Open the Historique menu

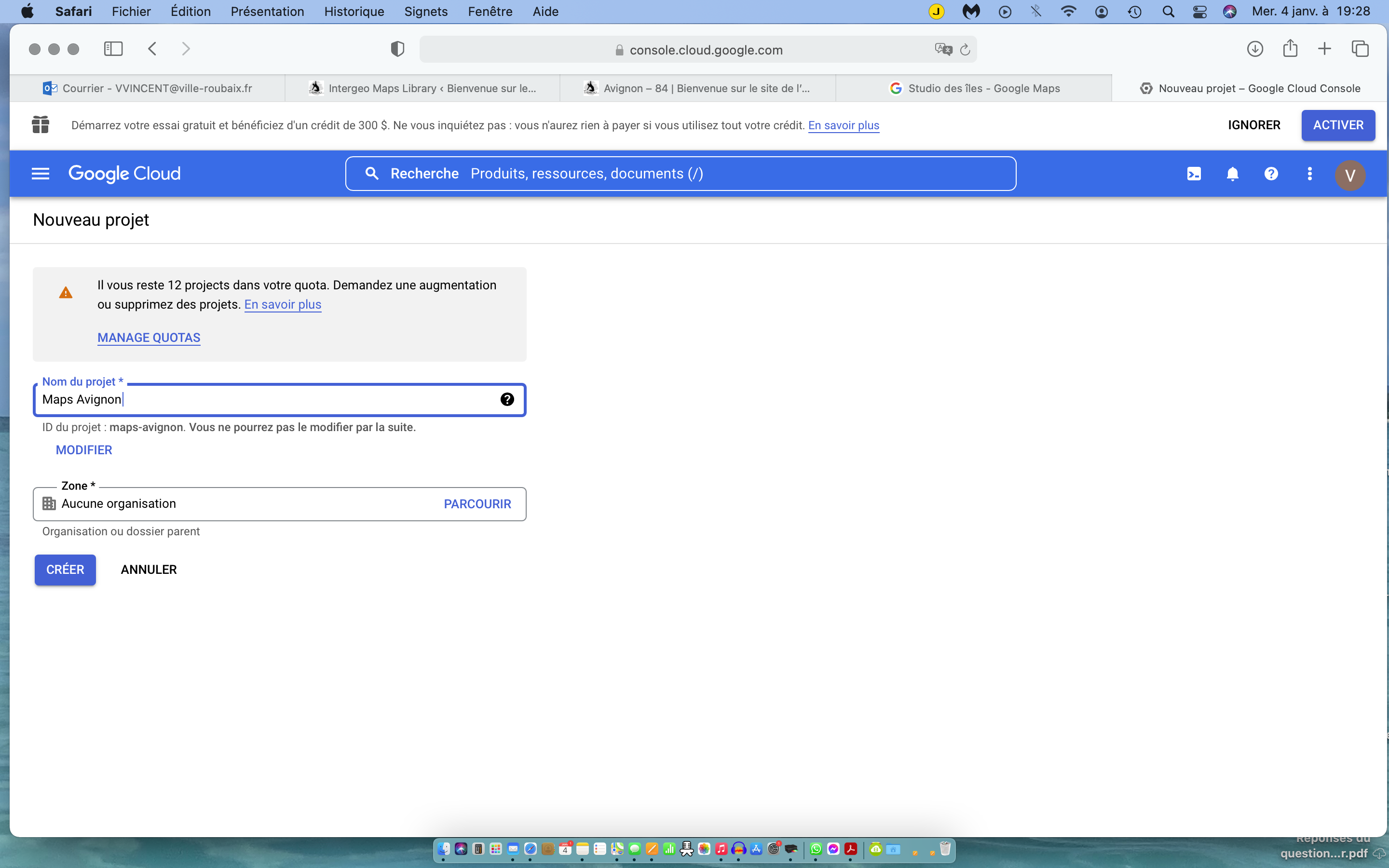[354, 12]
